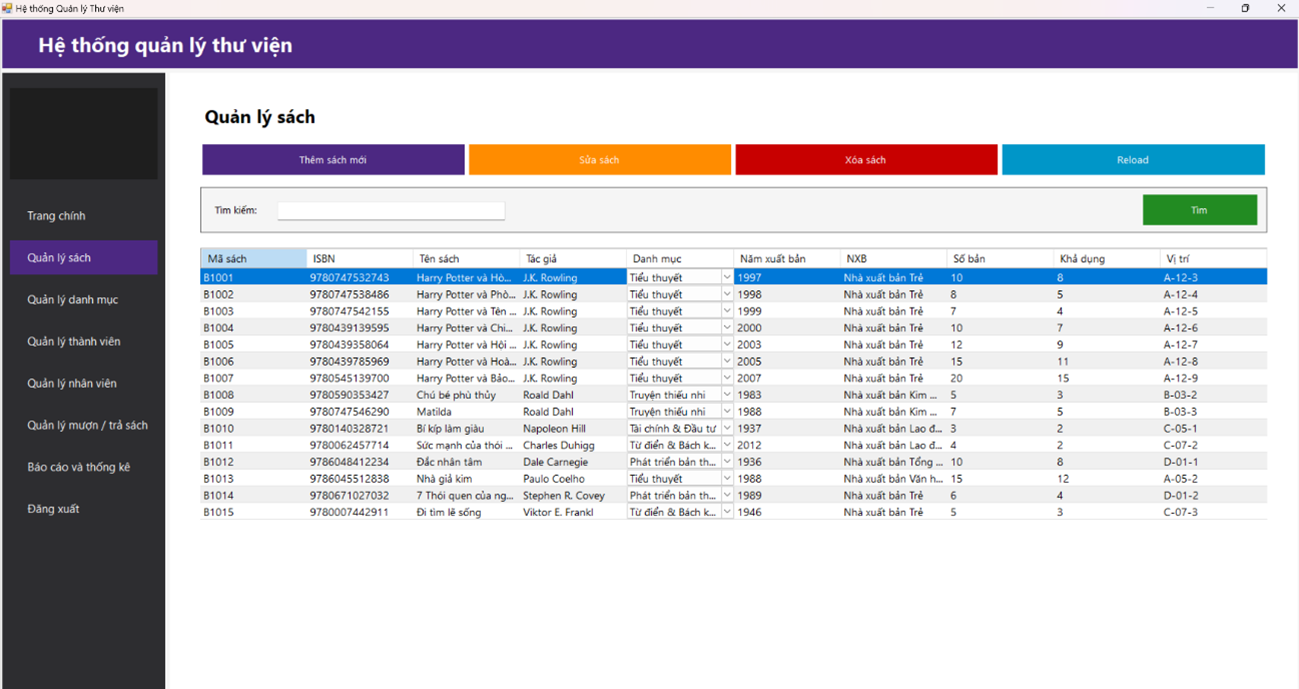
Task: Open category dropdown for row B1002
Action: click(x=727, y=295)
